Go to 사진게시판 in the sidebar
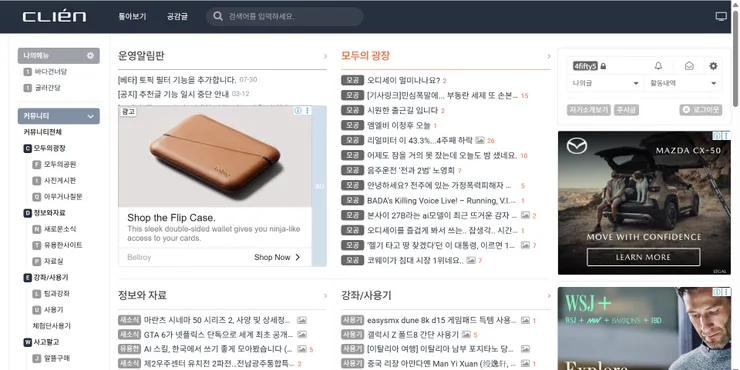The height and width of the screenshot is (370, 740). pyautogui.click(x=60, y=181)
